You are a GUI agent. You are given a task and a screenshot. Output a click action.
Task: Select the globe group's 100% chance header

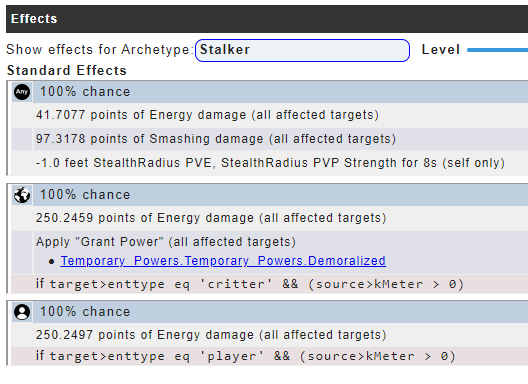tap(280, 195)
